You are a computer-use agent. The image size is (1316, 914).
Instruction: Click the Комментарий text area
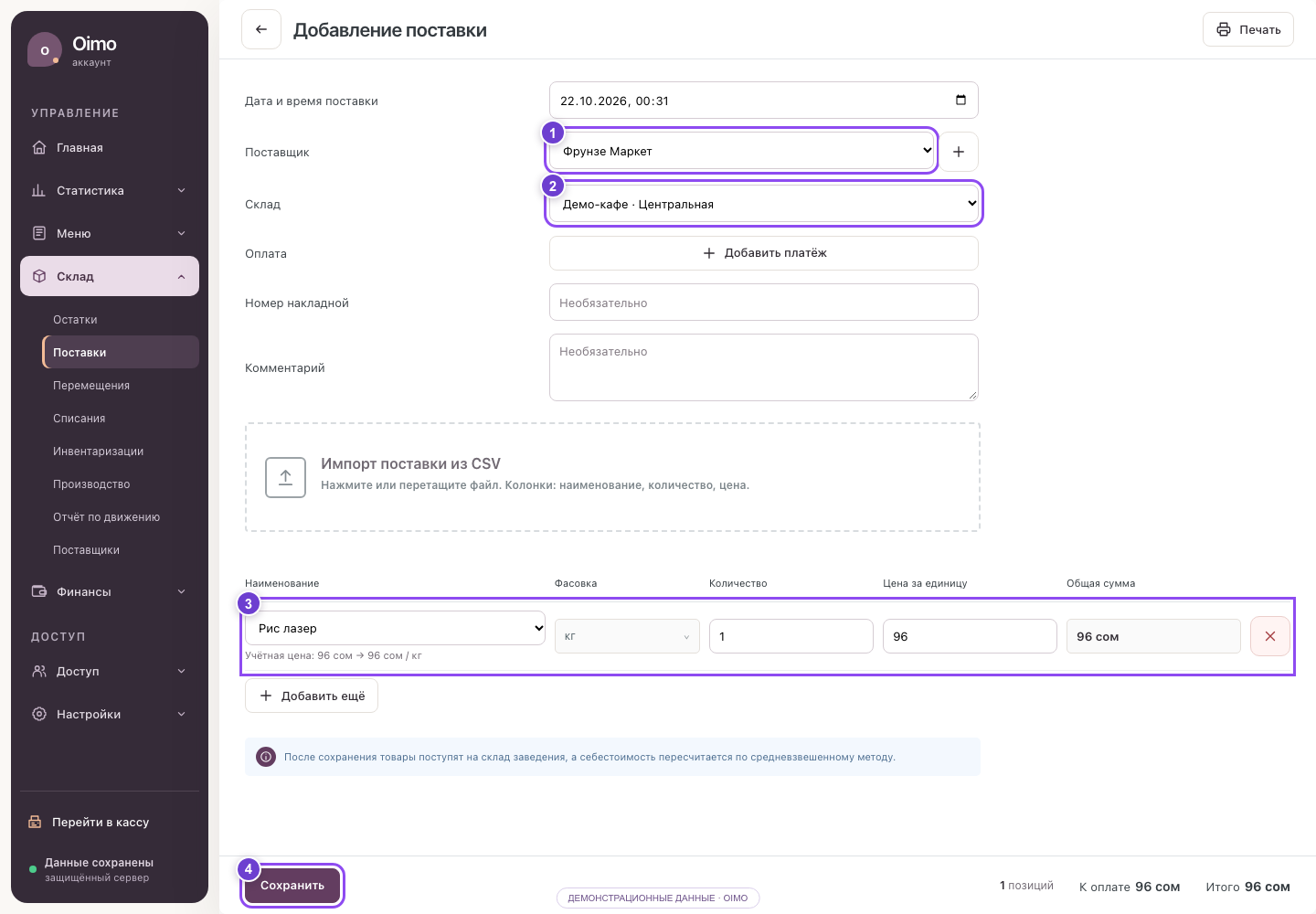(x=764, y=367)
